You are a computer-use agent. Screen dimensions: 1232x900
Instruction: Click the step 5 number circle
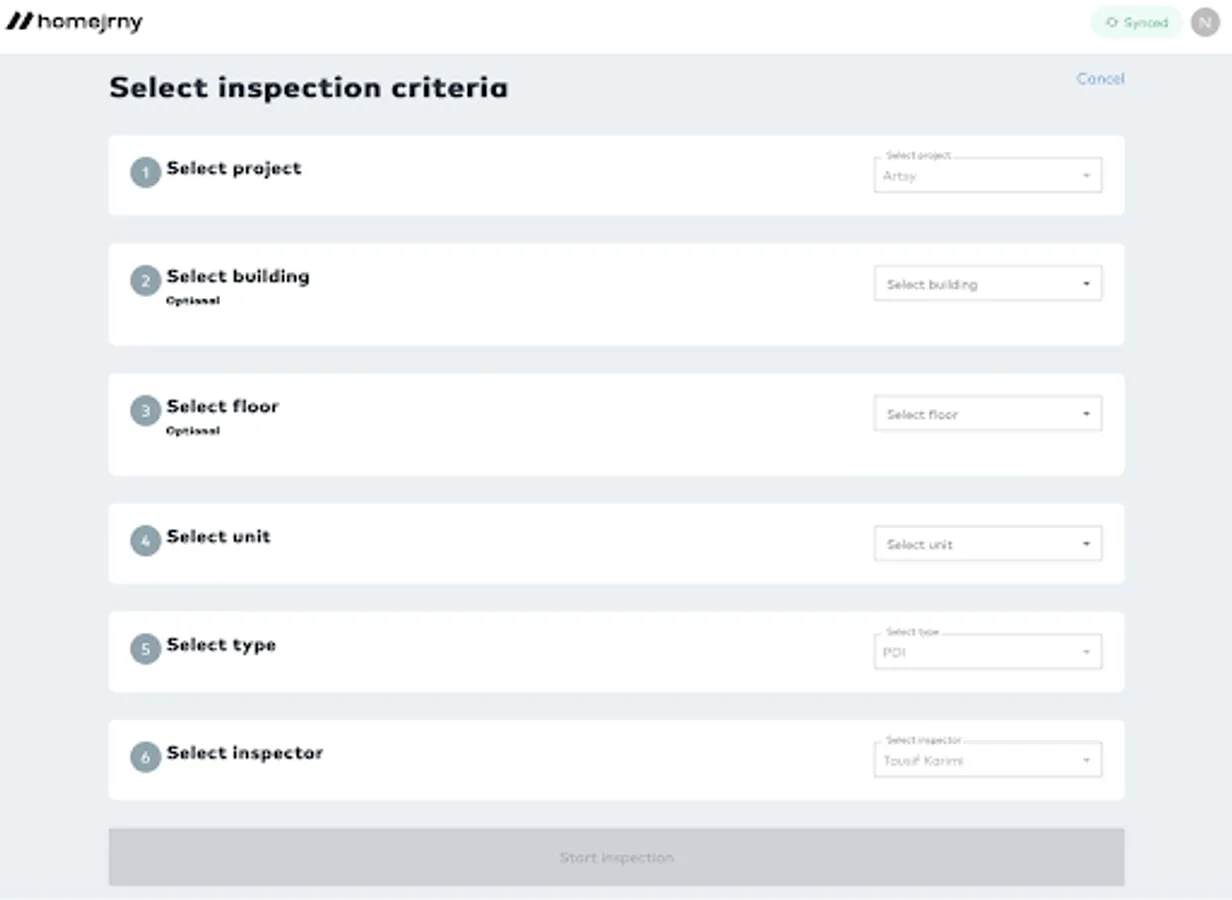[x=145, y=649]
